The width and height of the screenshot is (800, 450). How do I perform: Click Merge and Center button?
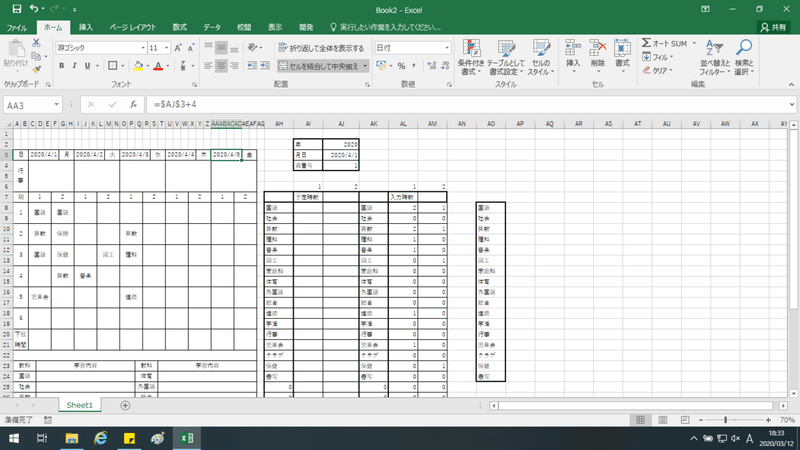click(x=319, y=66)
